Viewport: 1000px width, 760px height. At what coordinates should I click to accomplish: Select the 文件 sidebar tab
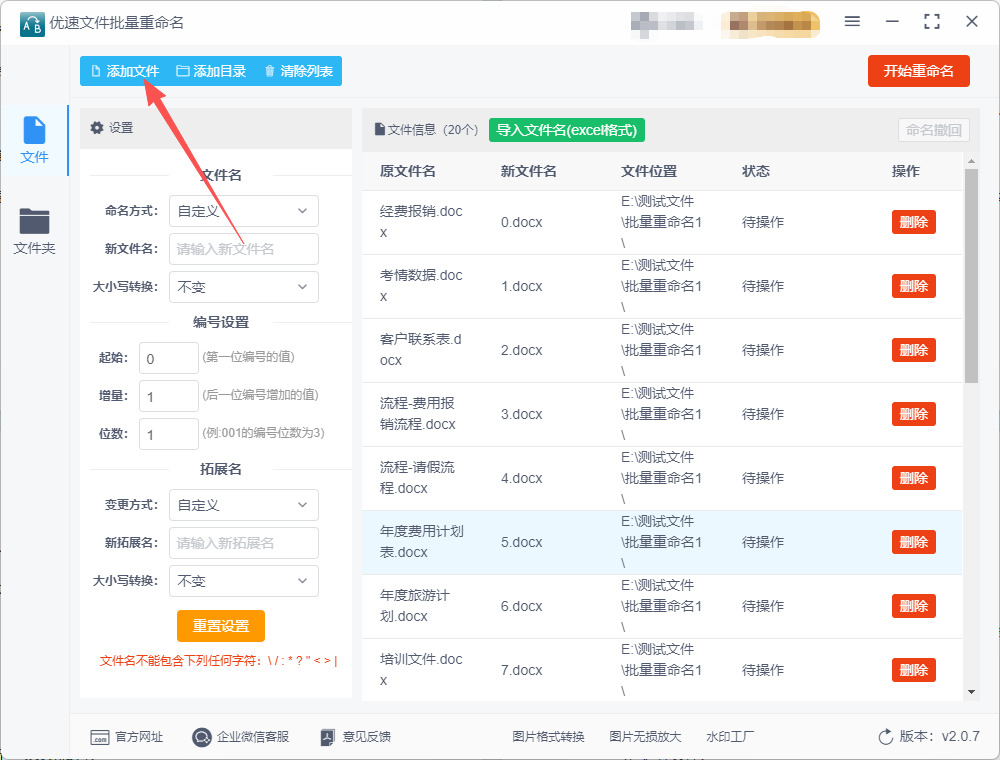click(34, 139)
